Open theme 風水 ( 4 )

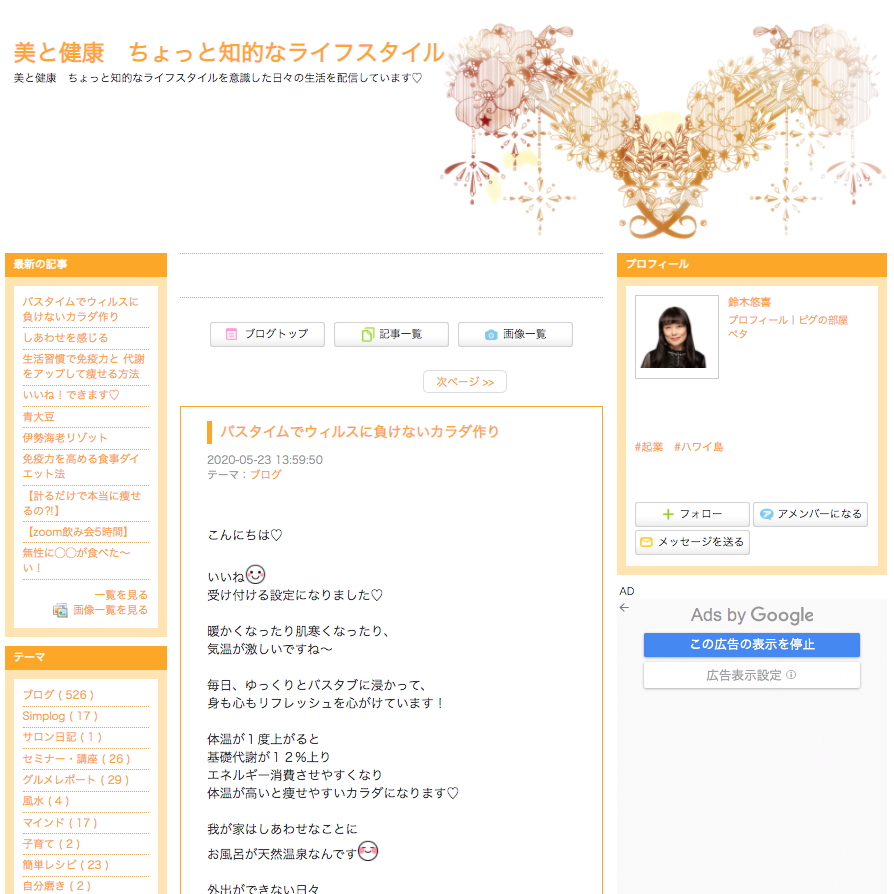click(x=46, y=801)
